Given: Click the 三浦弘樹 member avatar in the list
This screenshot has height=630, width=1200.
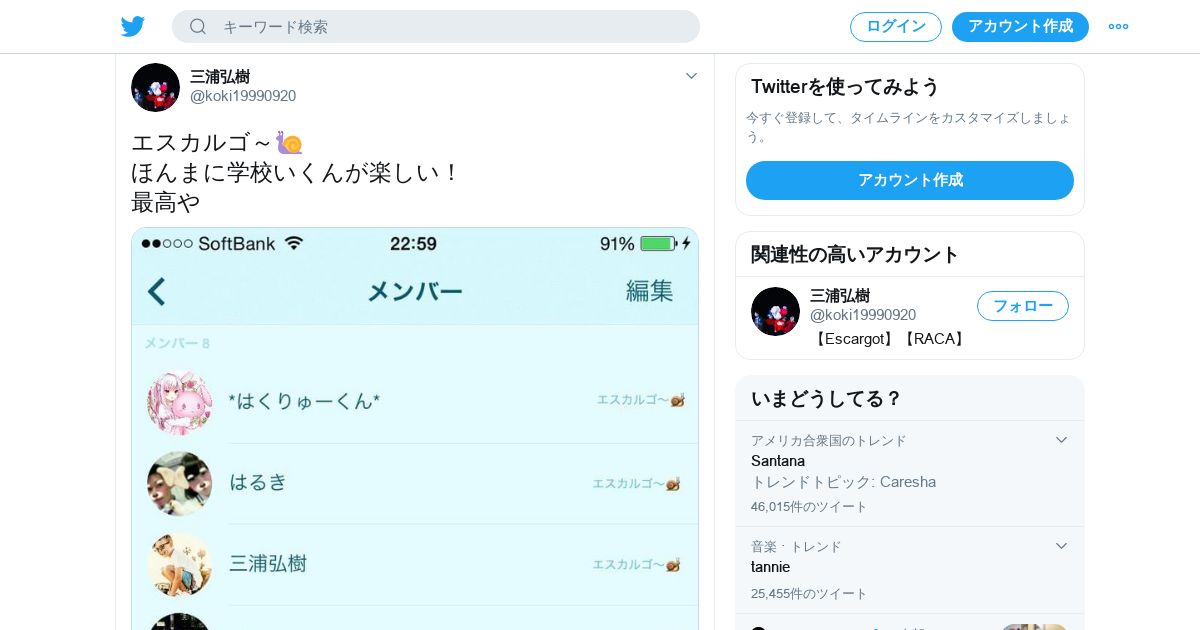Looking at the screenshot, I should point(180,564).
